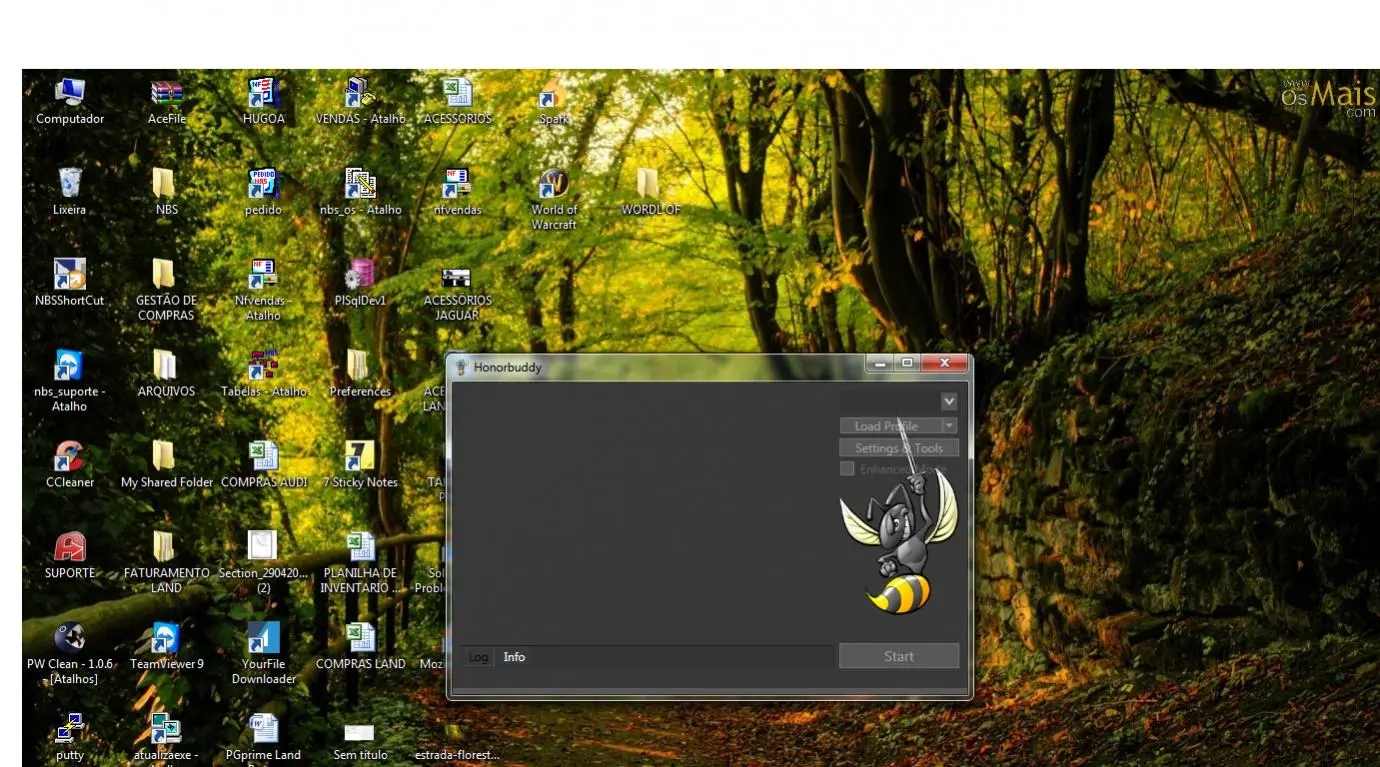The image size is (1380, 767).
Task: Open the bot selection dropdown chevron
Action: (x=949, y=401)
